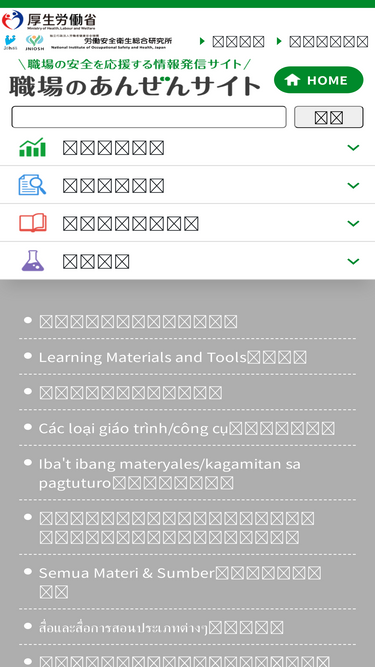Expand the flask menu section chevron
This screenshot has width=375, height=667.
(x=353, y=261)
